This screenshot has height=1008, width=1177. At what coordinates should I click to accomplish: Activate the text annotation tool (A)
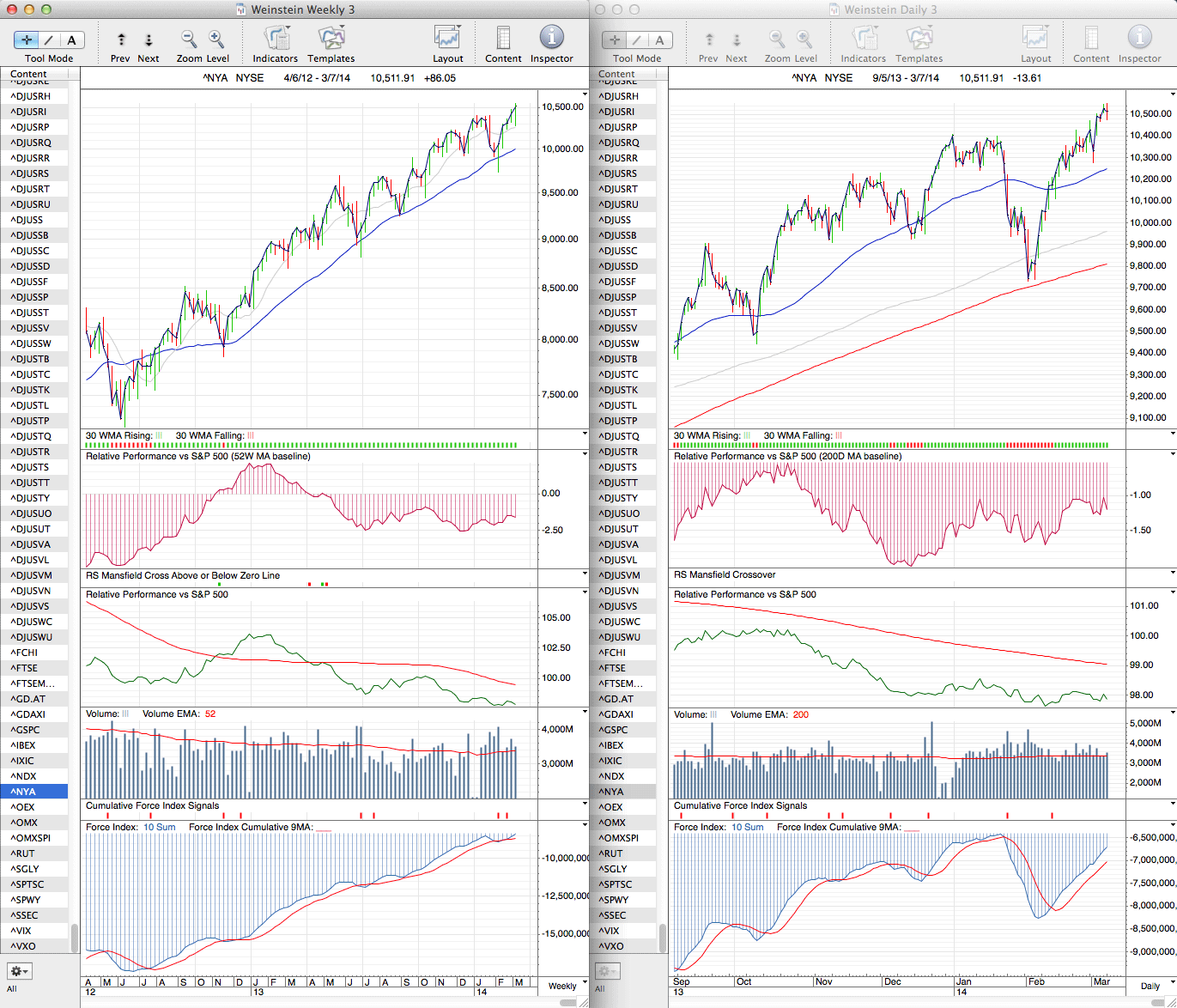coord(71,39)
